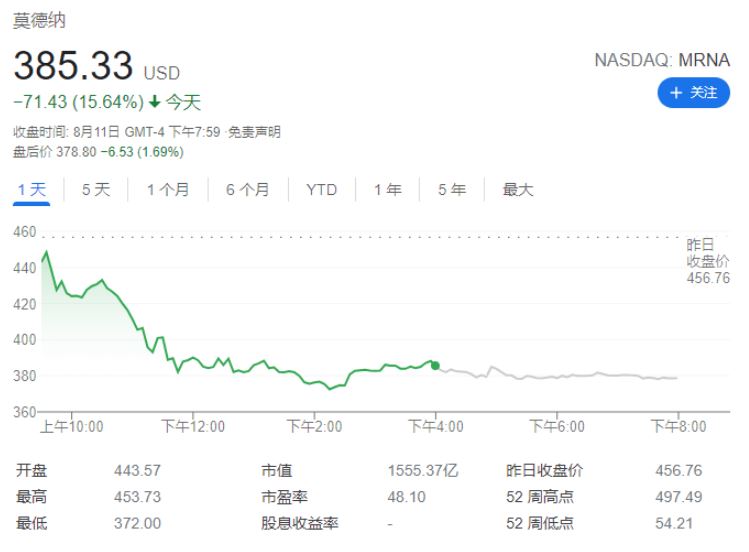
Task: Open the 免责声明 disclaimer link
Action: (254, 132)
